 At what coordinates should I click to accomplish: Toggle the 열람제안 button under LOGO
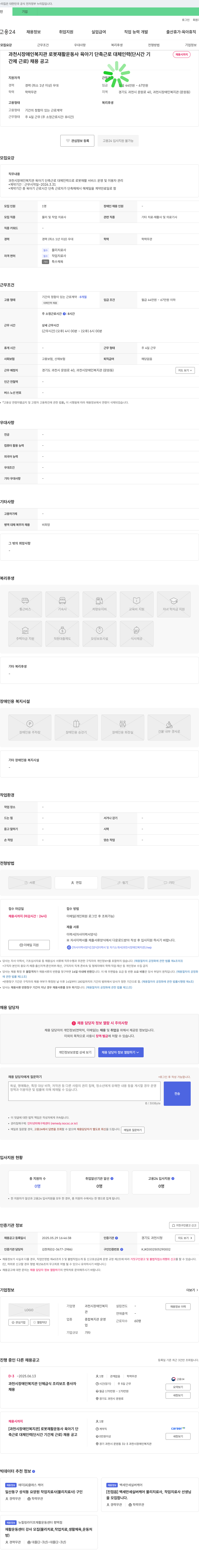pyautogui.click(x=40, y=1322)
